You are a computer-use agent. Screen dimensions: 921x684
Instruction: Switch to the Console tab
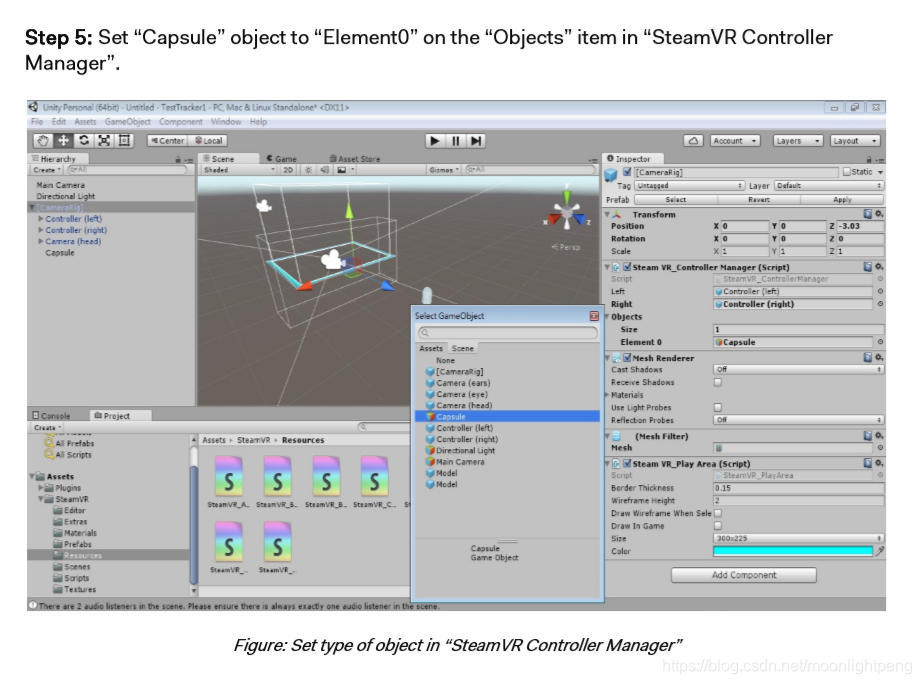coord(52,415)
